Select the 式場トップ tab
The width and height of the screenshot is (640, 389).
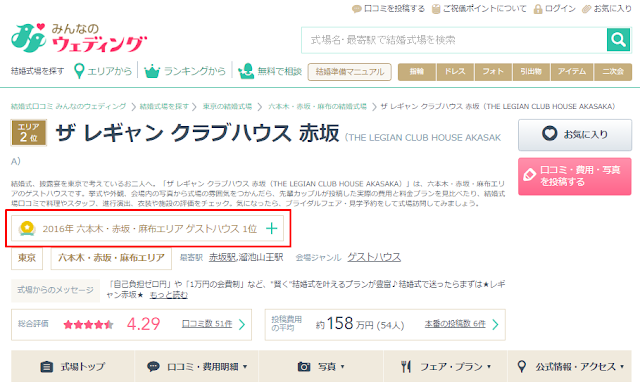[x=73, y=367]
